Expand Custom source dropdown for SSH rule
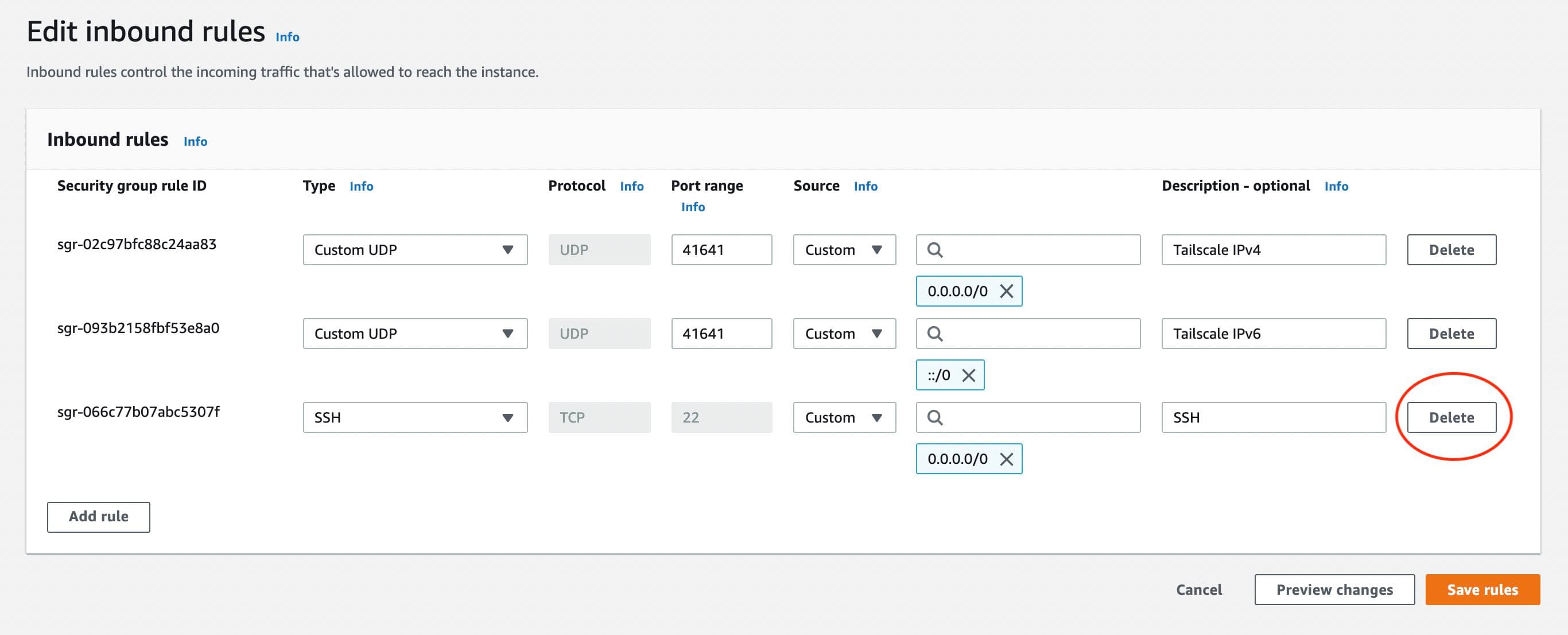1568x635 pixels. (x=844, y=417)
